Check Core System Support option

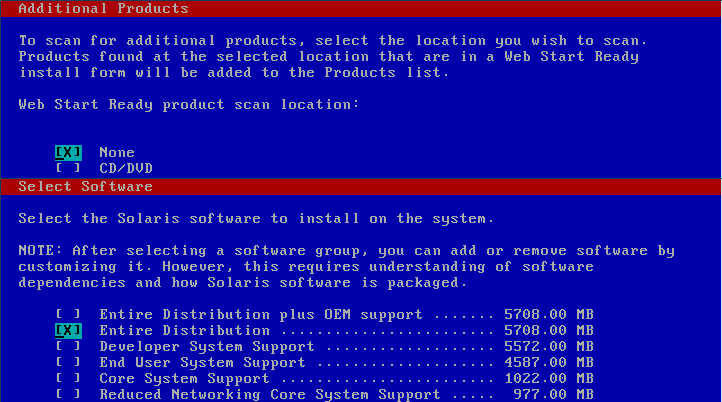(68, 378)
